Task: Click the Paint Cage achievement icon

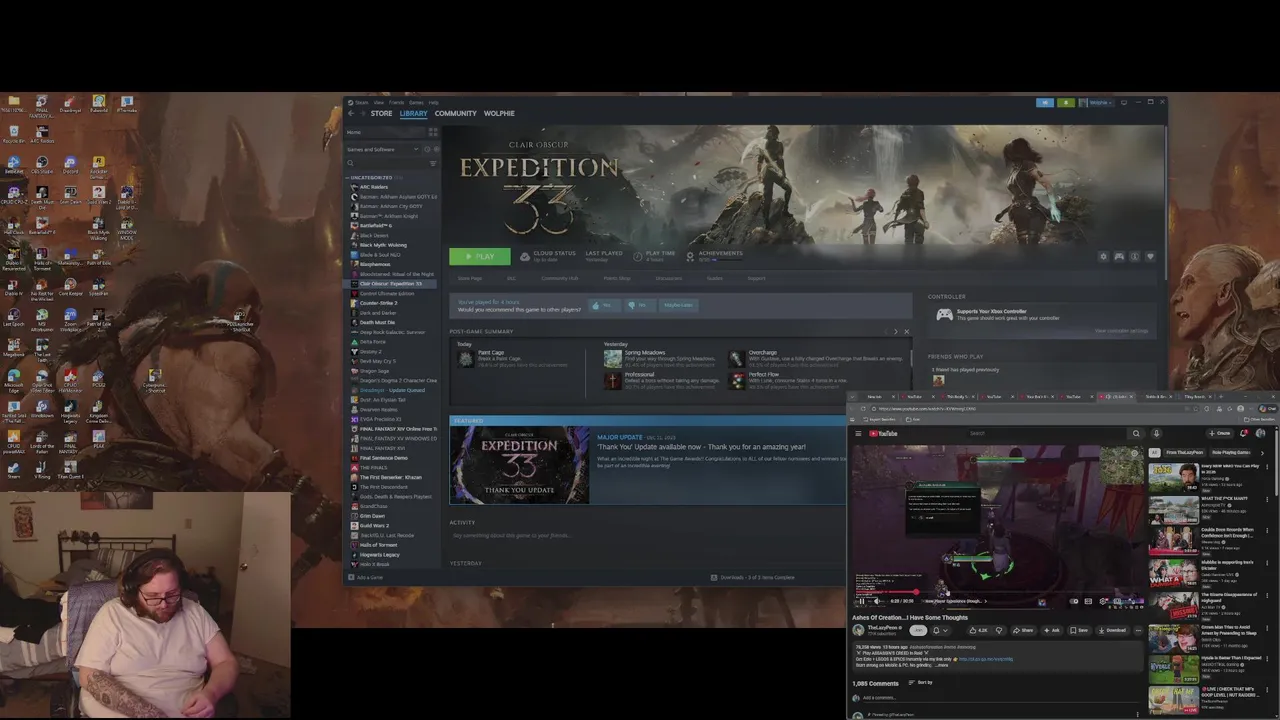Action: coord(465,359)
